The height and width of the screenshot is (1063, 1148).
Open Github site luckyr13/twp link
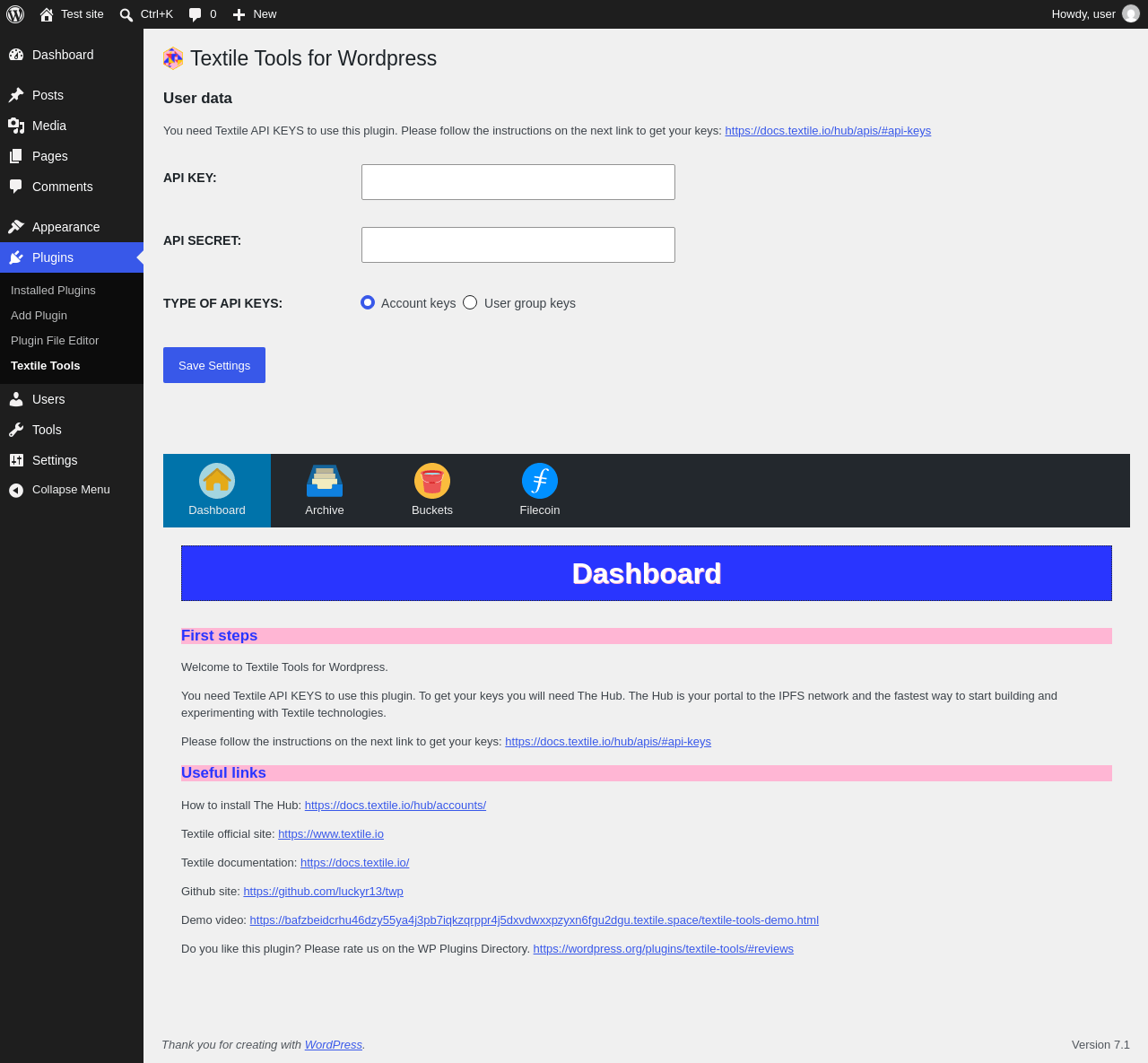click(323, 892)
